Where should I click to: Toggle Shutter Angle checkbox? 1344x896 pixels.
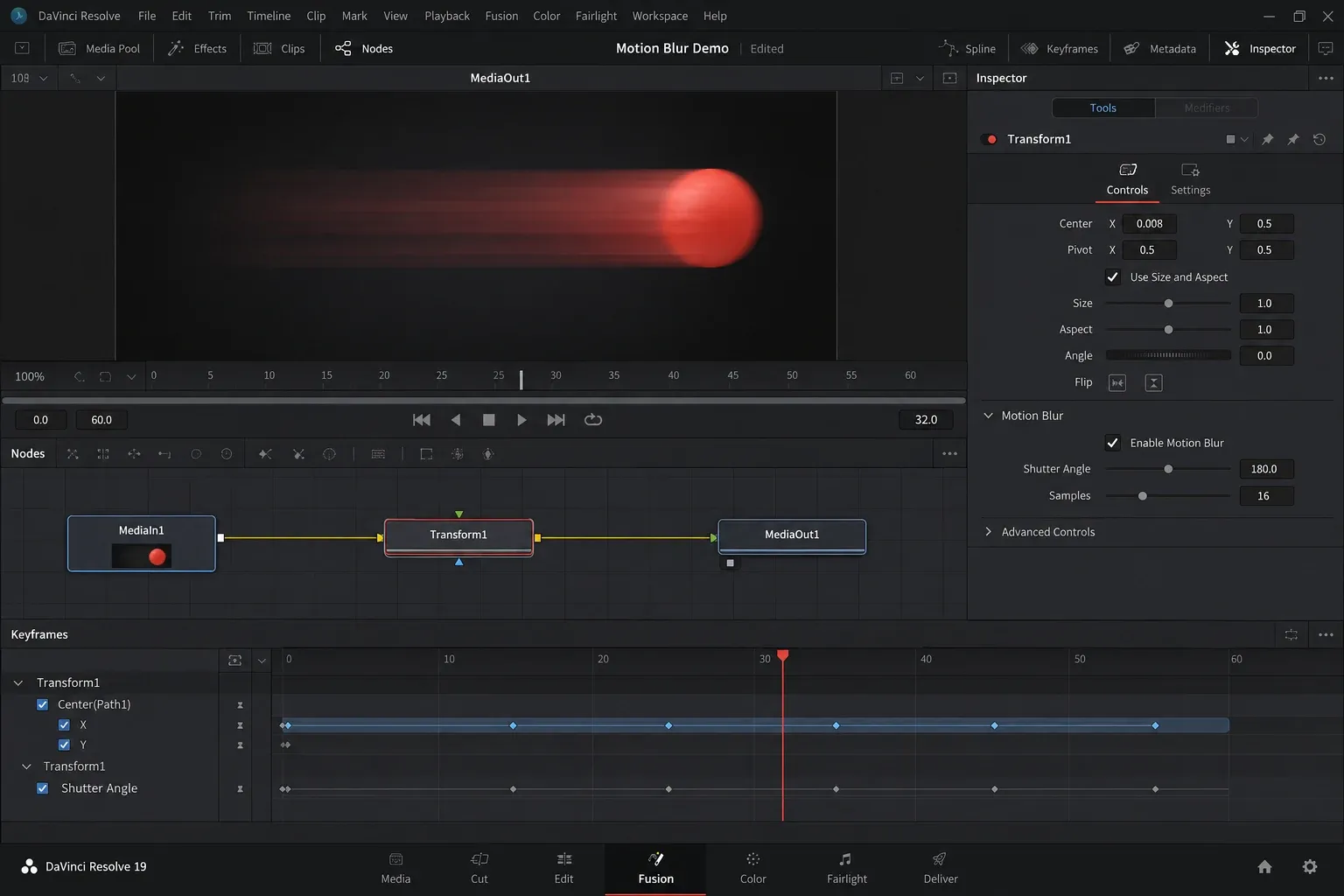pos(42,788)
